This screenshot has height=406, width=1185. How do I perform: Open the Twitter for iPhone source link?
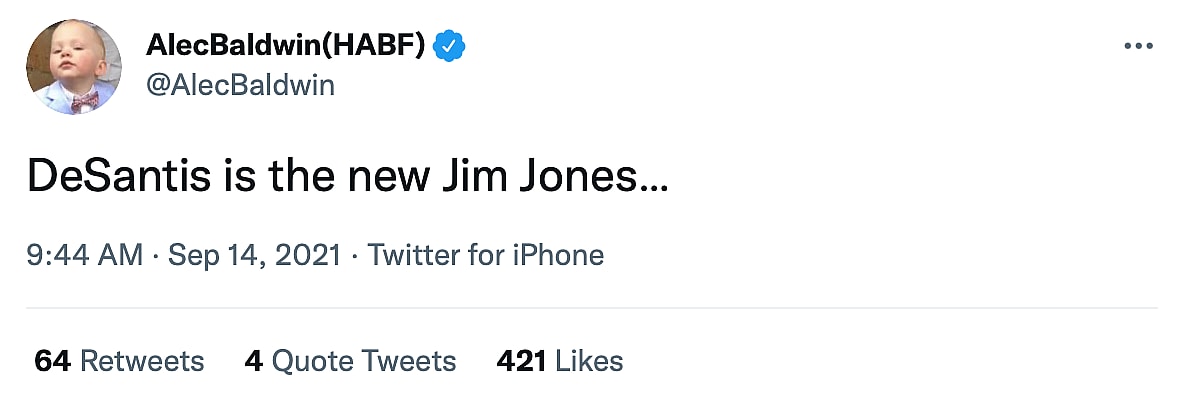(x=486, y=255)
